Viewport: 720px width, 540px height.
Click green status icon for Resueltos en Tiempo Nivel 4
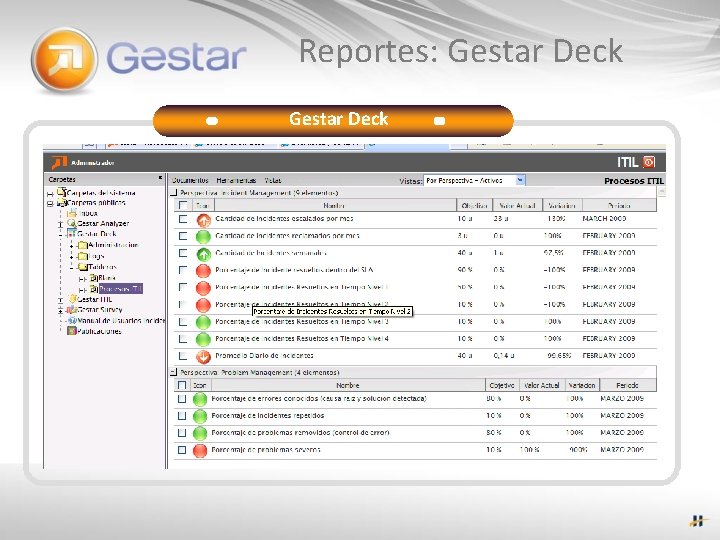[203, 339]
